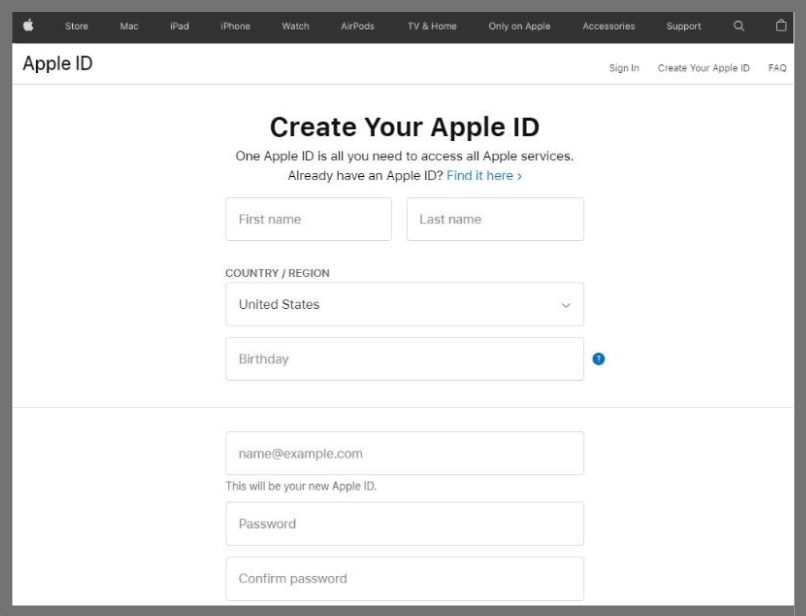Open the iPad menu
Image resolution: width=806 pixels, height=616 pixels.
coord(179,26)
